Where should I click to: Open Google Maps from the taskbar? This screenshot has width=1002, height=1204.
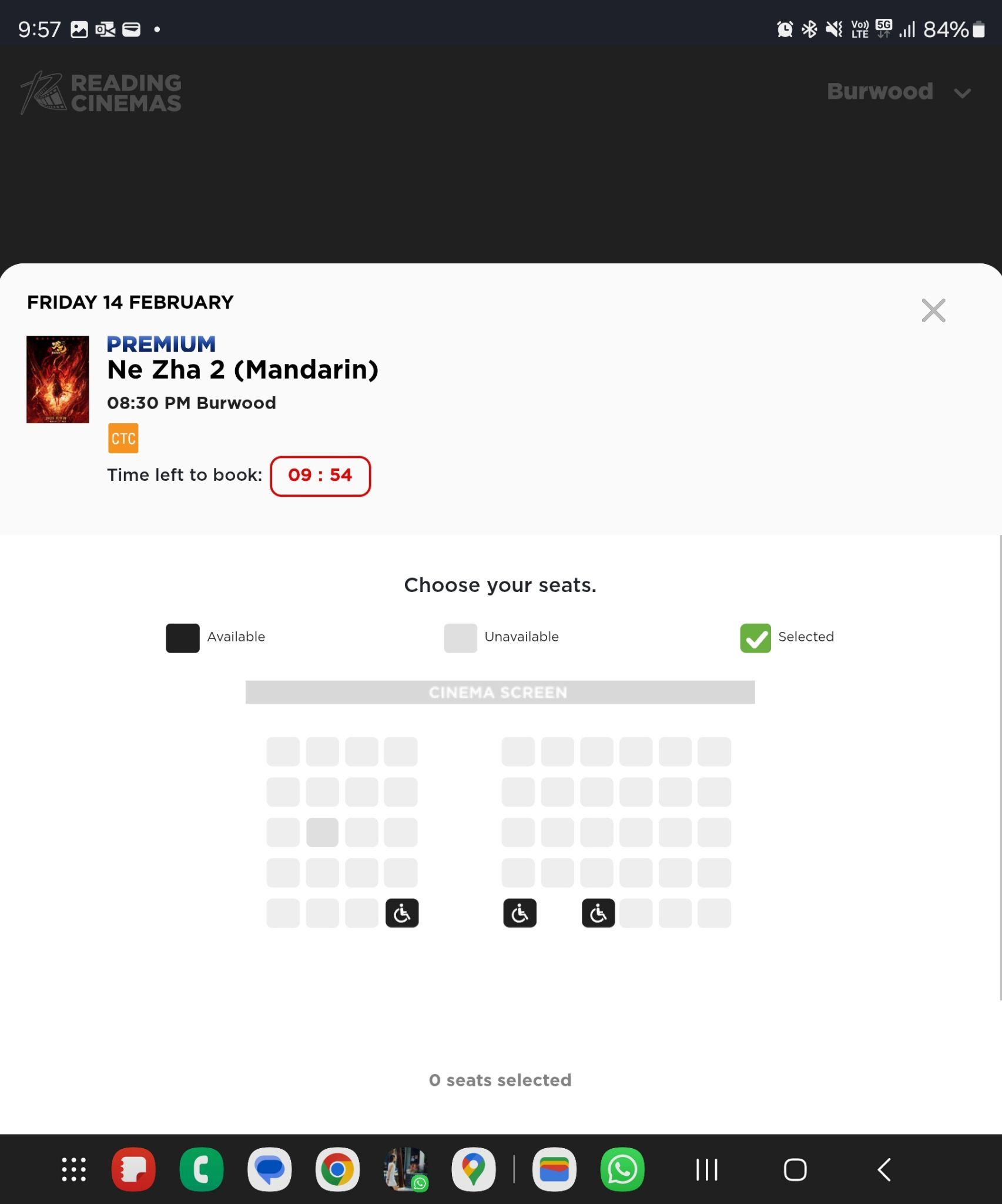(473, 1169)
